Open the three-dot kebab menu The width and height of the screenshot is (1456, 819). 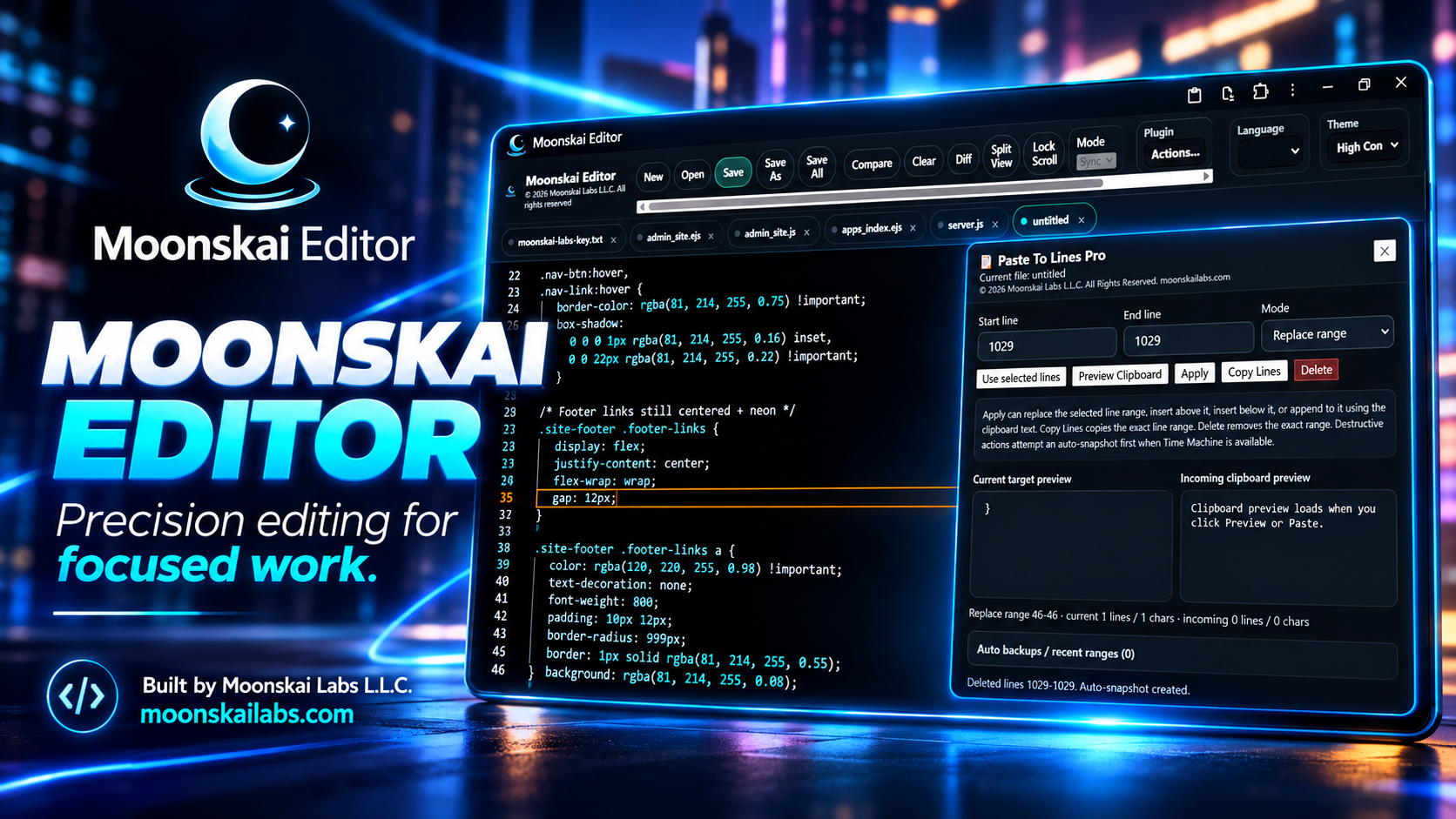pyautogui.click(x=1292, y=90)
